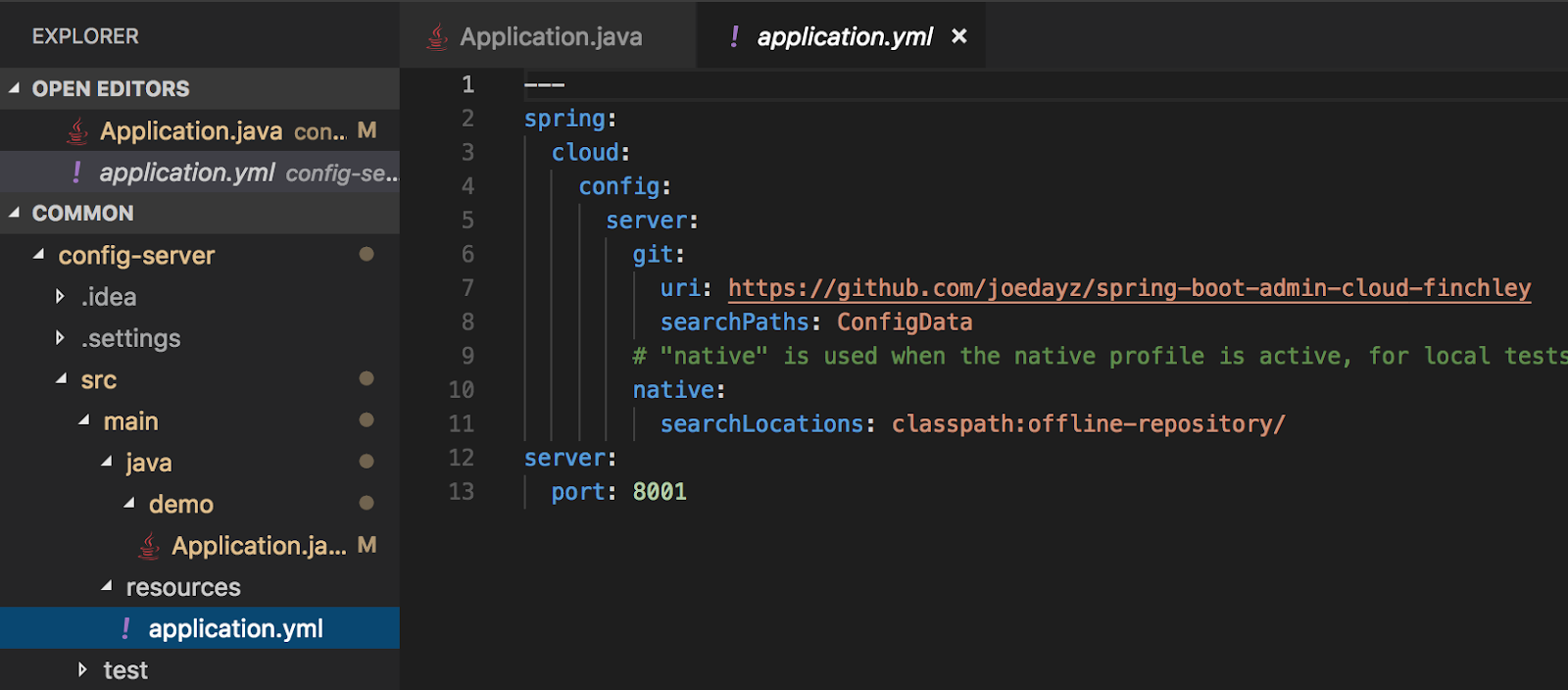This screenshot has height=690, width=1568.
Task: Collapse the COMMON workspace section
Action: click(15, 213)
